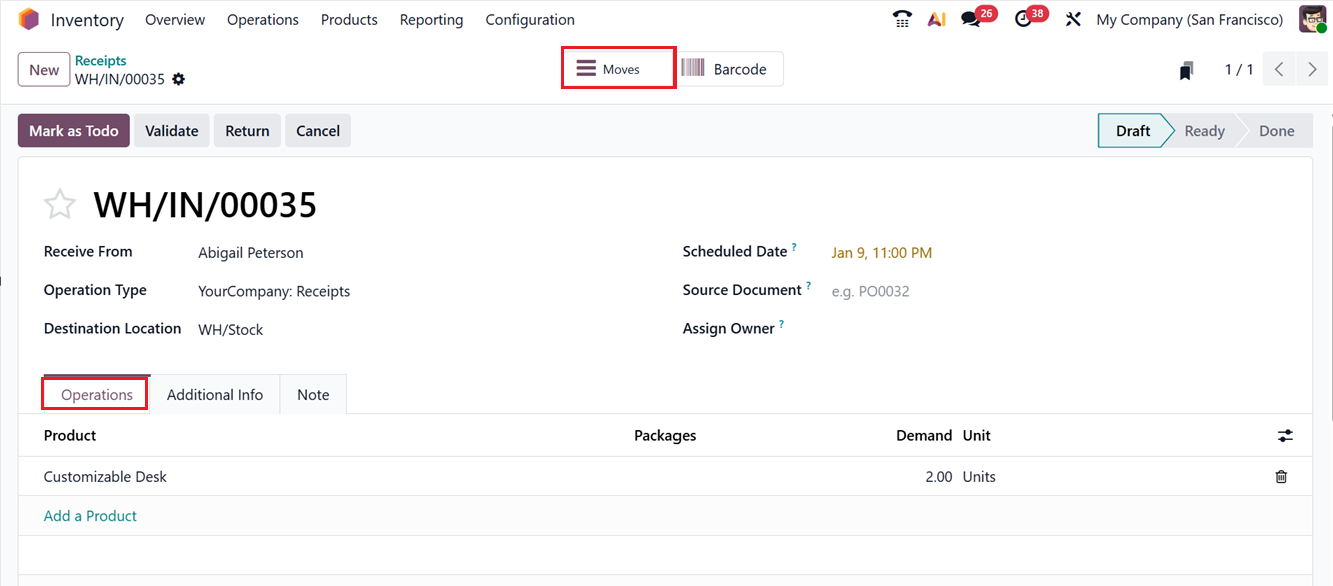This screenshot has height=586, width=1333.
Task: Open the gear actions menu beside WH/IN/00035
Action: (x=178, y=78)
